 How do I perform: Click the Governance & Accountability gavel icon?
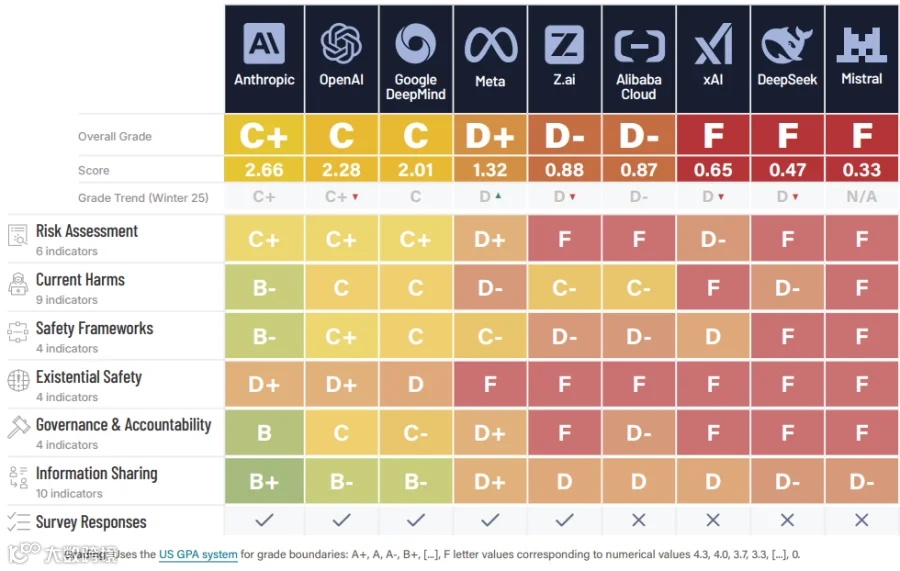point(18,428)
